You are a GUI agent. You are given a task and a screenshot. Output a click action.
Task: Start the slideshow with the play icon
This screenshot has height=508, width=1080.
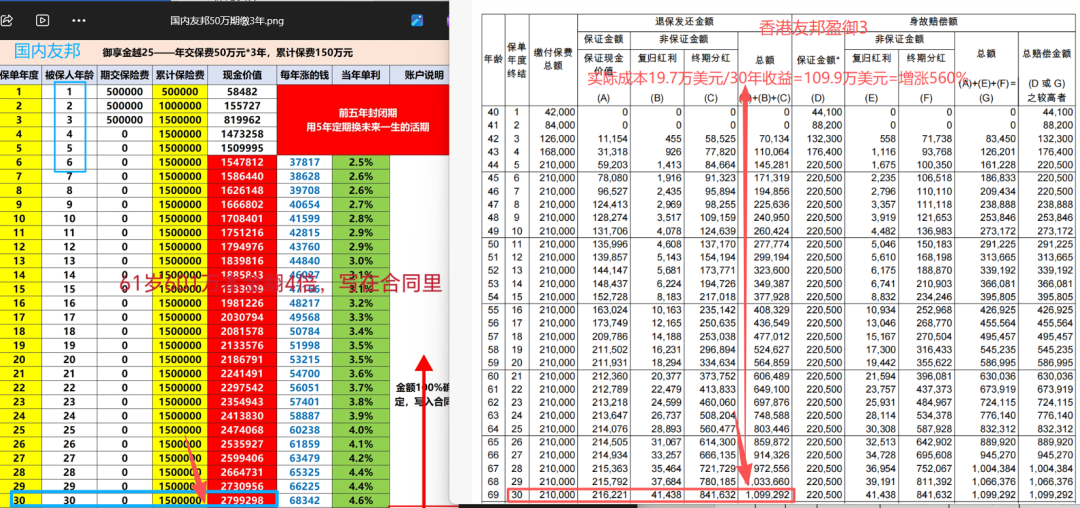coord(42,19)
